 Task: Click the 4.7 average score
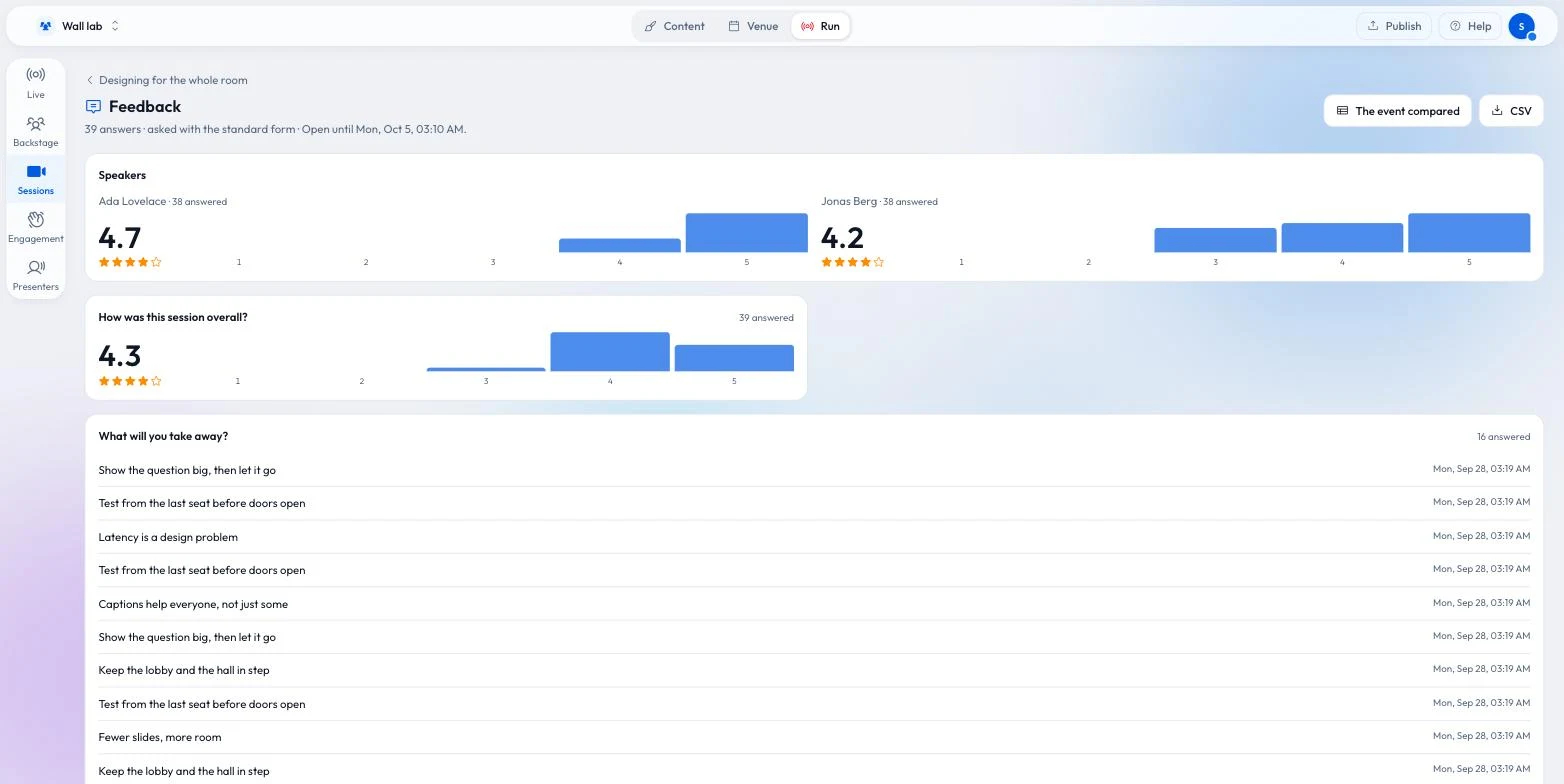click(x=120, y=237)
